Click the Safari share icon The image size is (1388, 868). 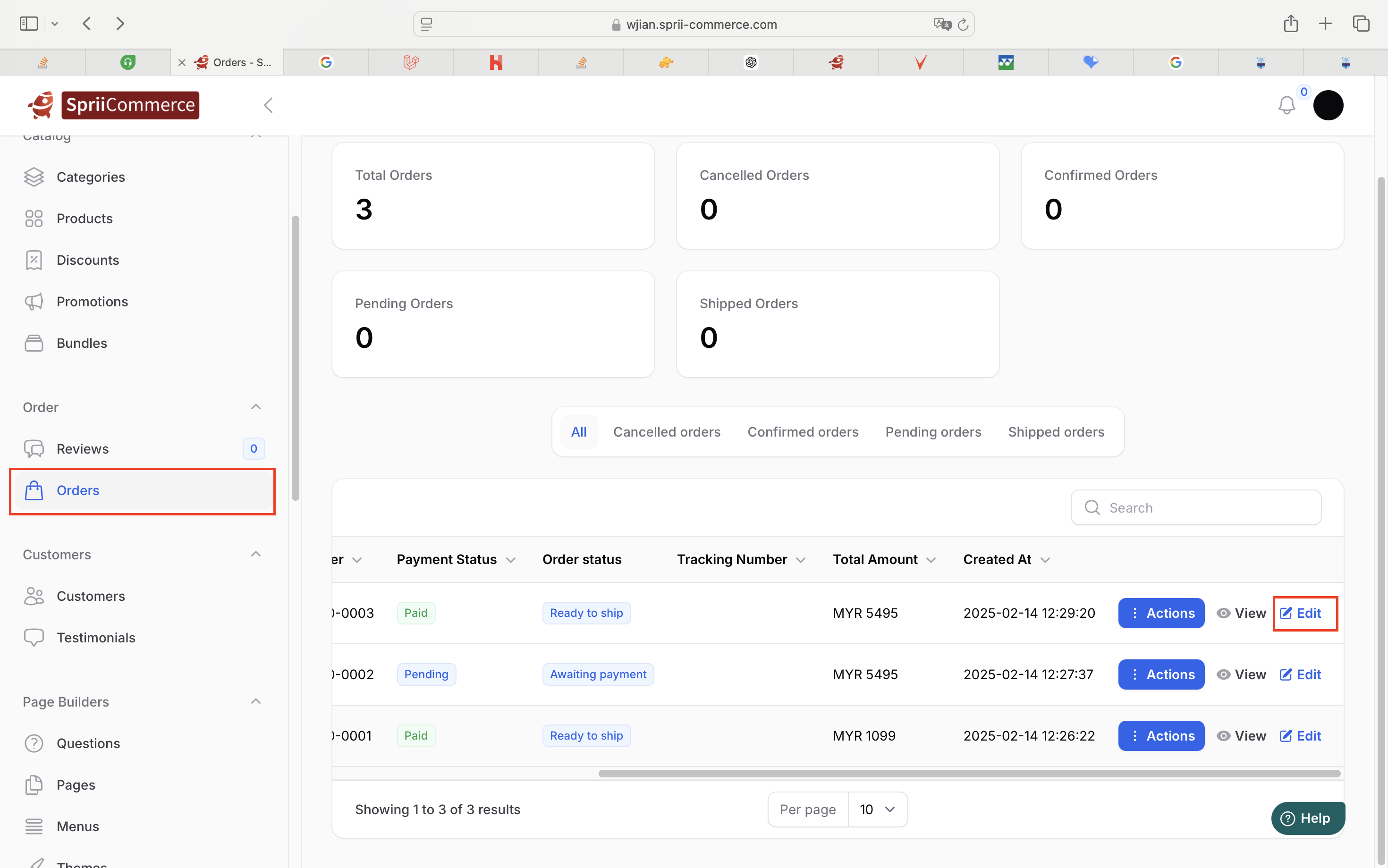pos(1290,24)
